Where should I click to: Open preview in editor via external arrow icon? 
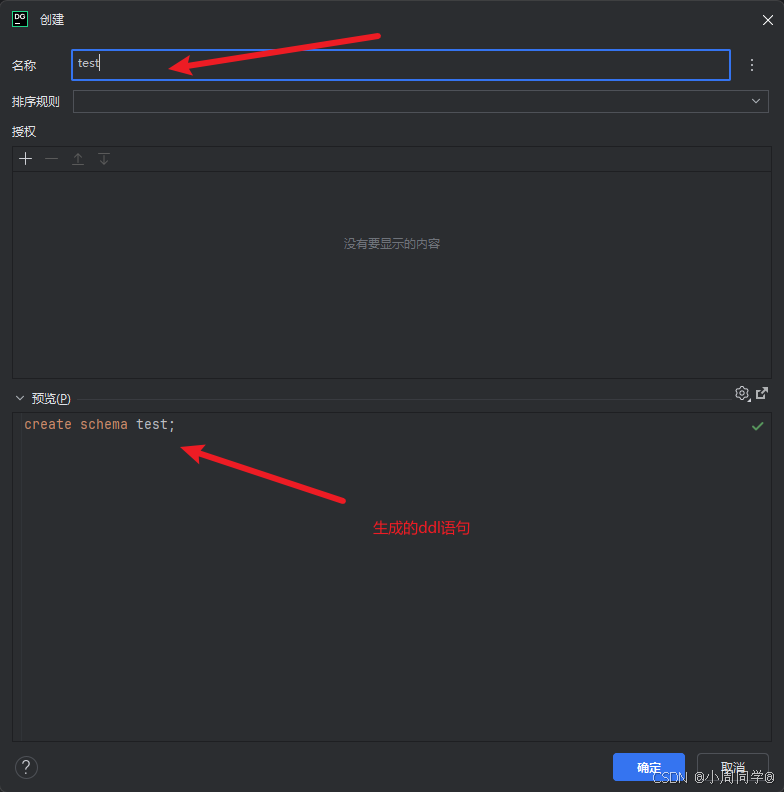762,393
